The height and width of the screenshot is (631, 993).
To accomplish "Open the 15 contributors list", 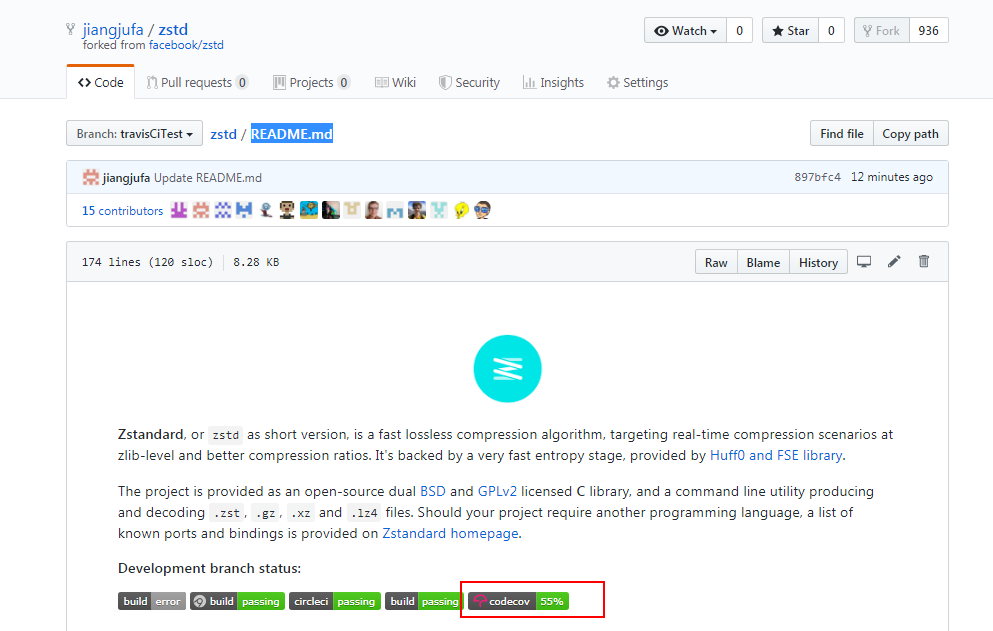I will pyautogui.click(x=122, y=211).
